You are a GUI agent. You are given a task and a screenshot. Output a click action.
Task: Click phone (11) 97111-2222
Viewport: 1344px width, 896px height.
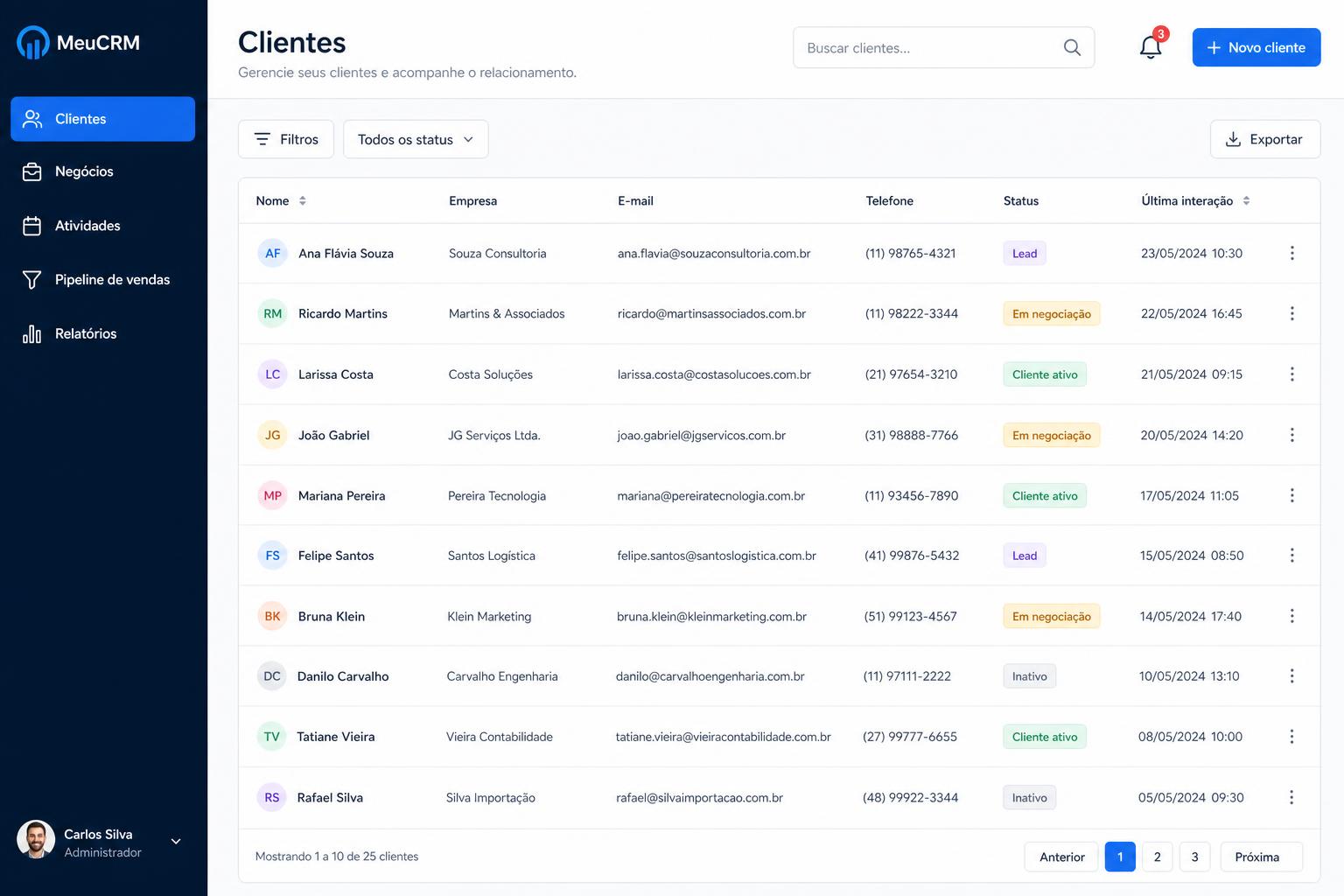pyautogui.click(x=906, y=676)
